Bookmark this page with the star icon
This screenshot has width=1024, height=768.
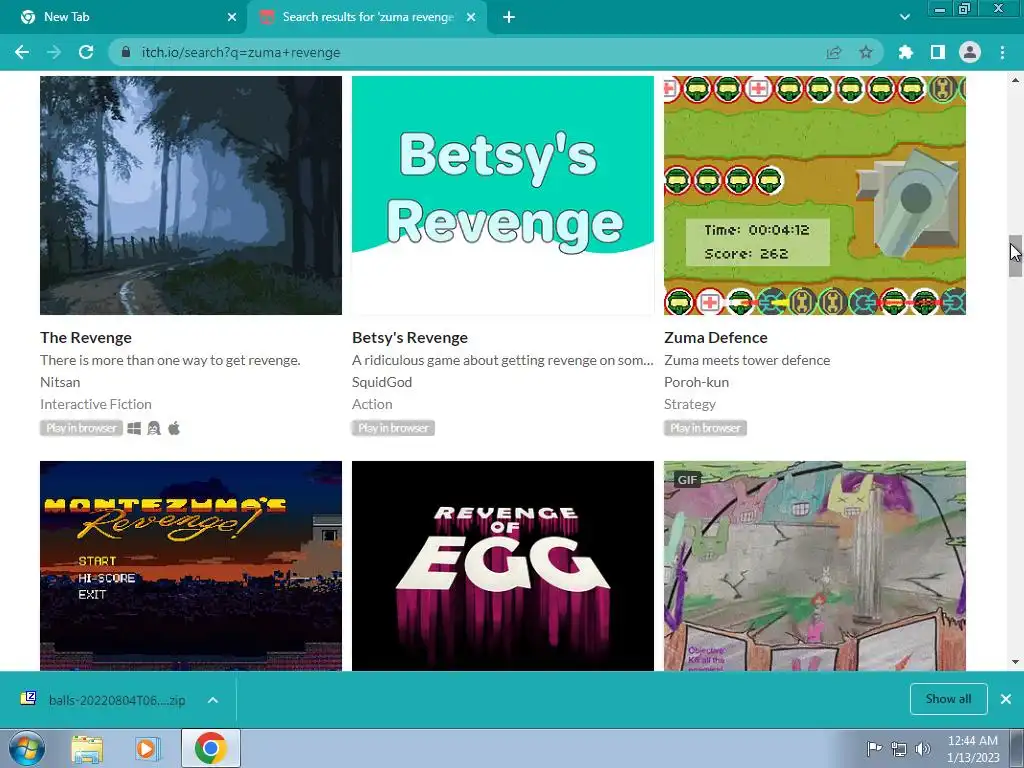click(866, 52)
